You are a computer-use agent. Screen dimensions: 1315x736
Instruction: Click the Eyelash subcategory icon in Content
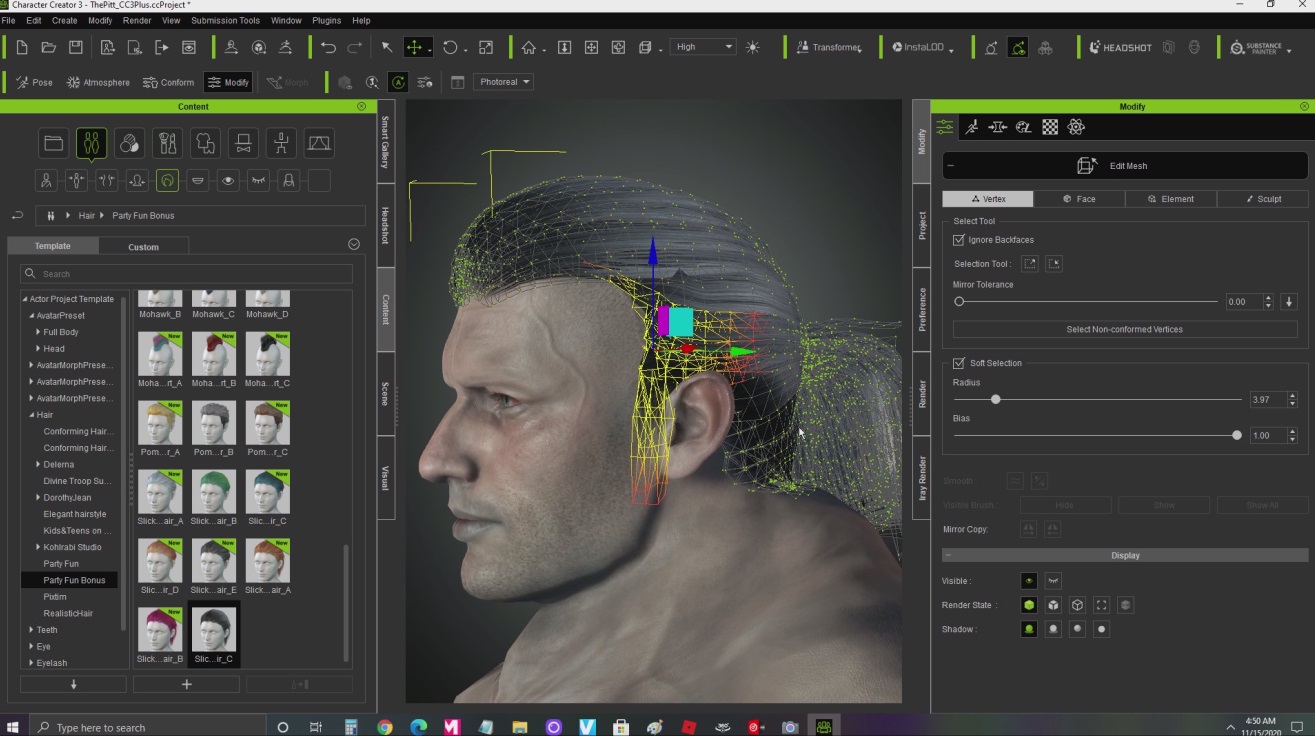pyautogui.click(x=259, y=181)
